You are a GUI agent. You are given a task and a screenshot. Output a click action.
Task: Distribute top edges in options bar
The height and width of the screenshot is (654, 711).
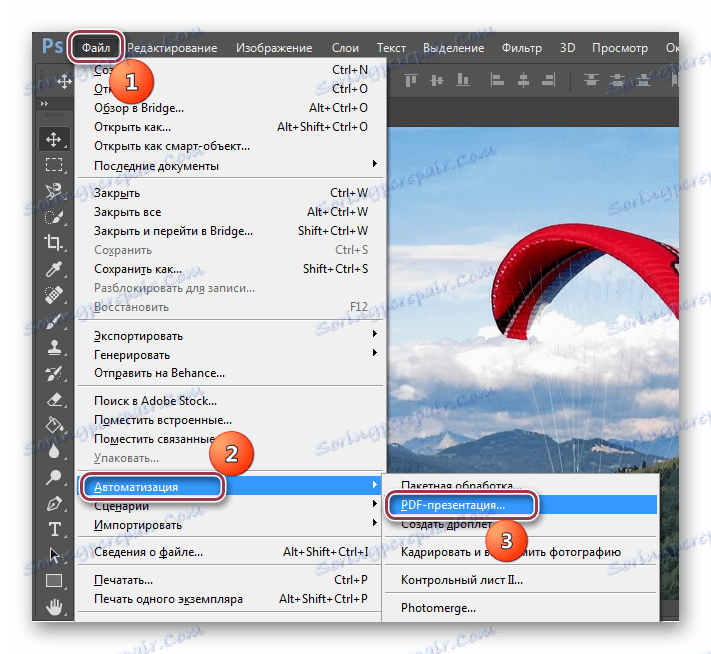coord(591,81)
